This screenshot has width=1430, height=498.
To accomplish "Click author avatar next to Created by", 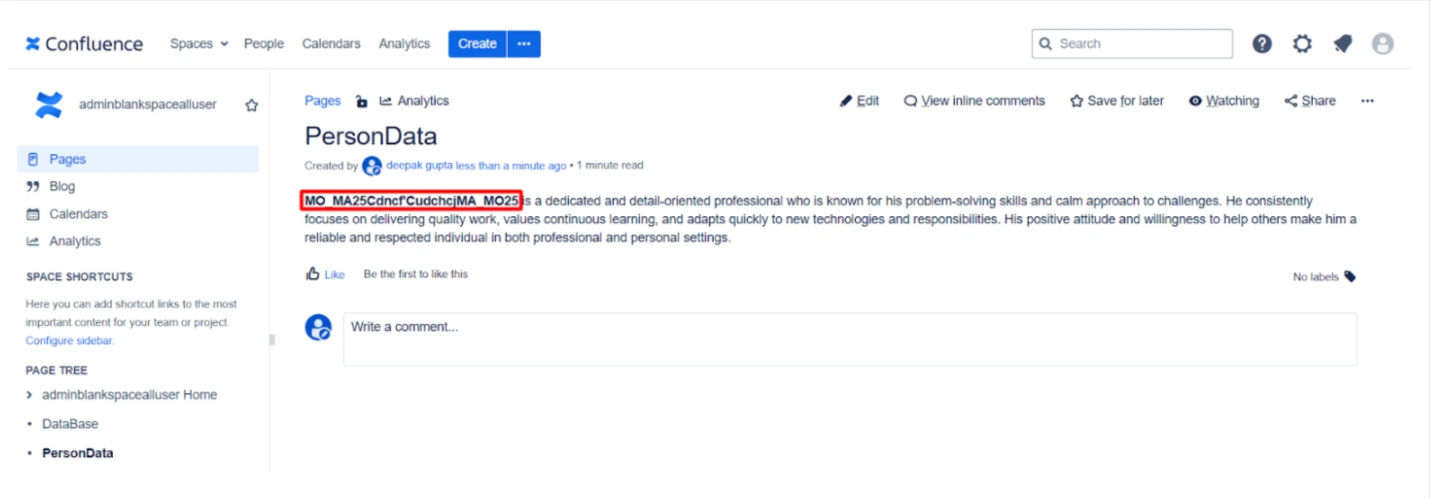I will pyautogui.click(x=372, y=166).
